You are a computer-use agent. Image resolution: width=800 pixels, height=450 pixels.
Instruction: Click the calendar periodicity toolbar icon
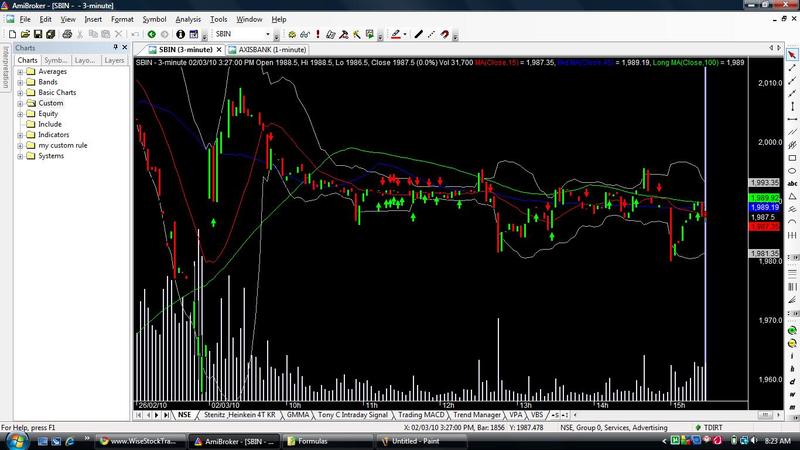click(x=193, y=34)
